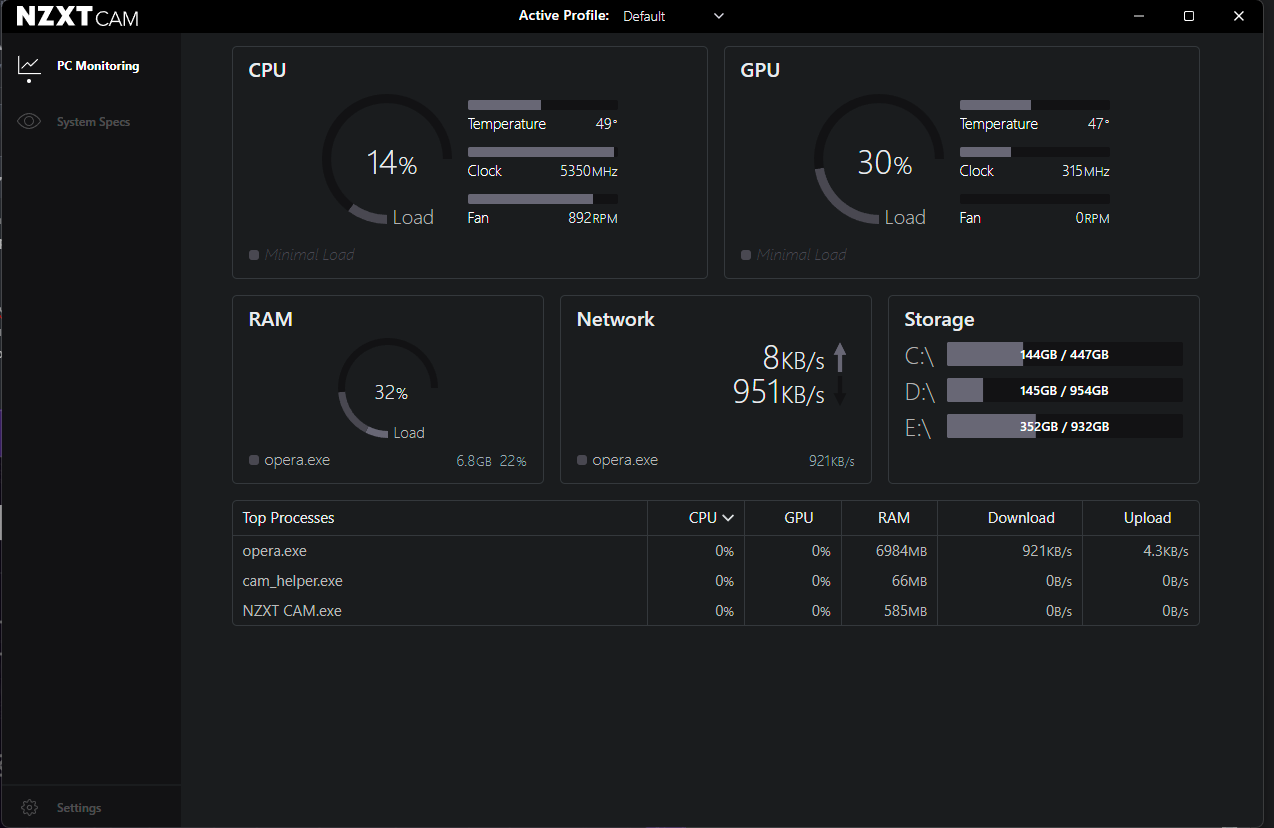Viewport: 1274px width, 828px height.
Task: Click the System Specs eye icon
Action: point(29,122)
